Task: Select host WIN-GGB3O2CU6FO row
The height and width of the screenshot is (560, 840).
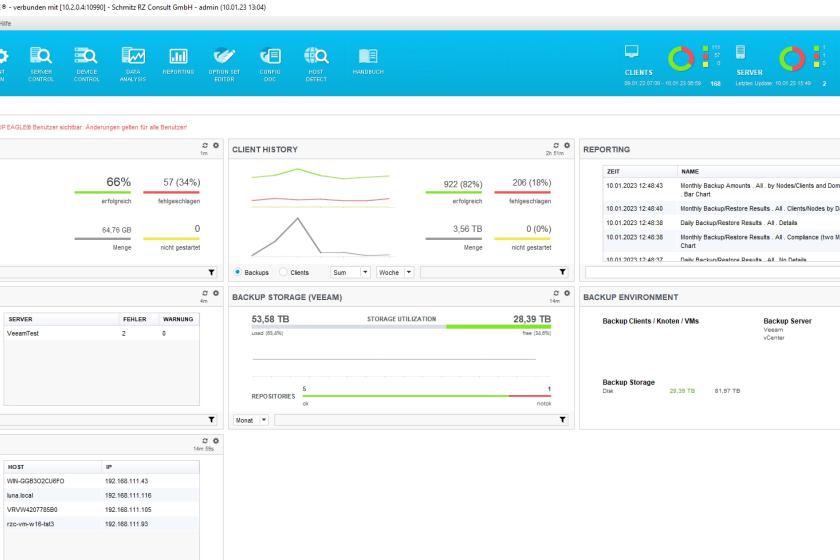Action: coord(102,481)
